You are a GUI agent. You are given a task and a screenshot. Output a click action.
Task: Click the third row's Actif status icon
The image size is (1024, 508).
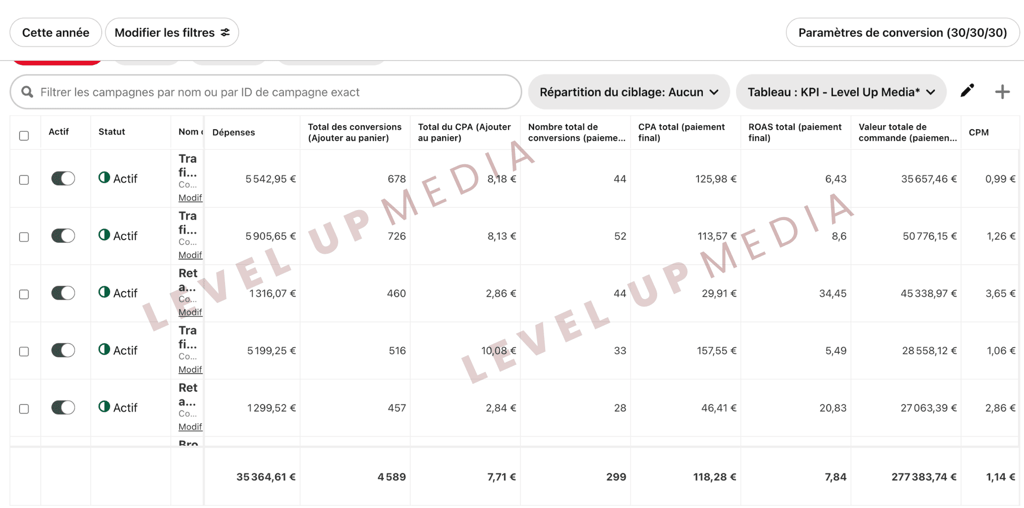(104, 293)
